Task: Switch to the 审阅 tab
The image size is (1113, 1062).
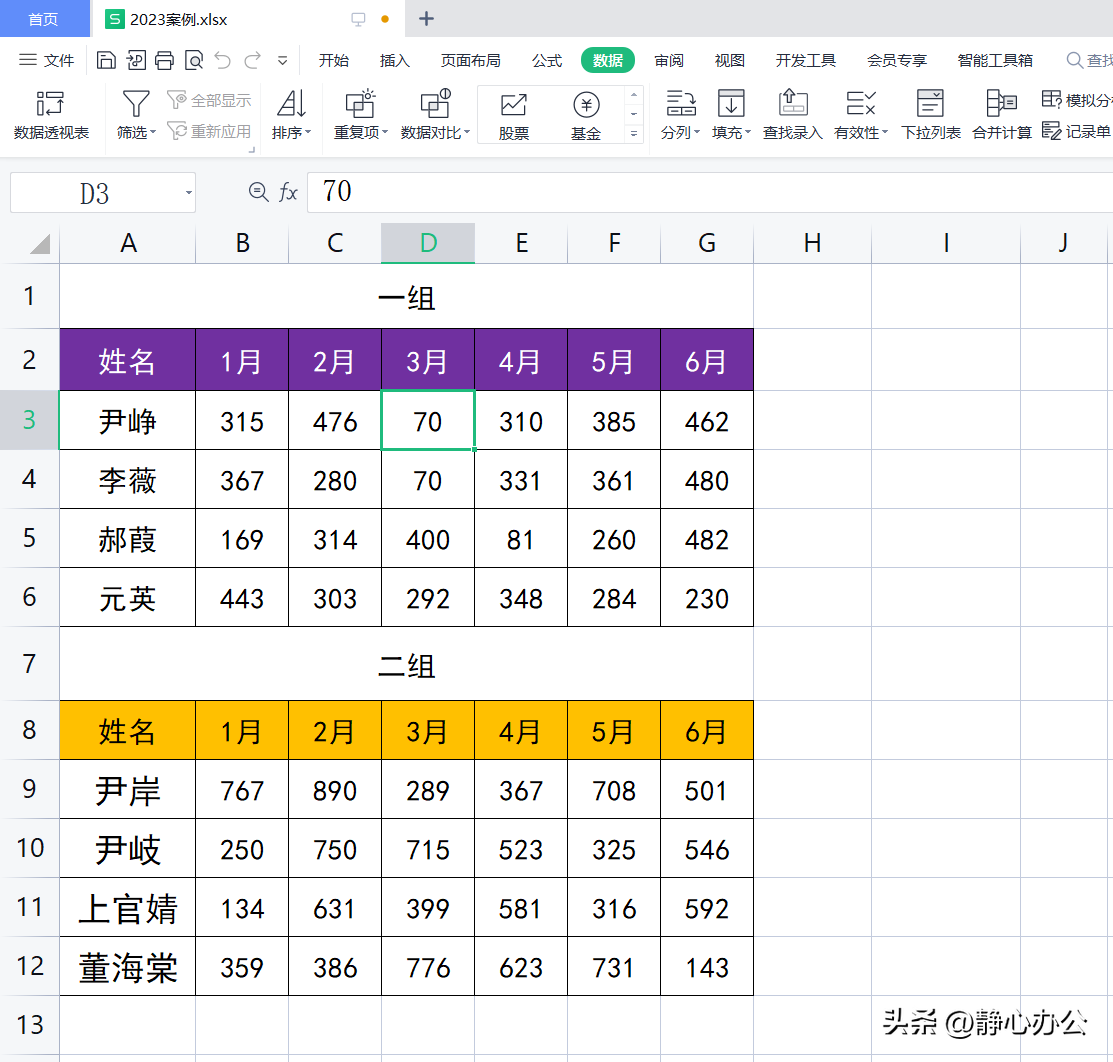Action: (669, 60)
